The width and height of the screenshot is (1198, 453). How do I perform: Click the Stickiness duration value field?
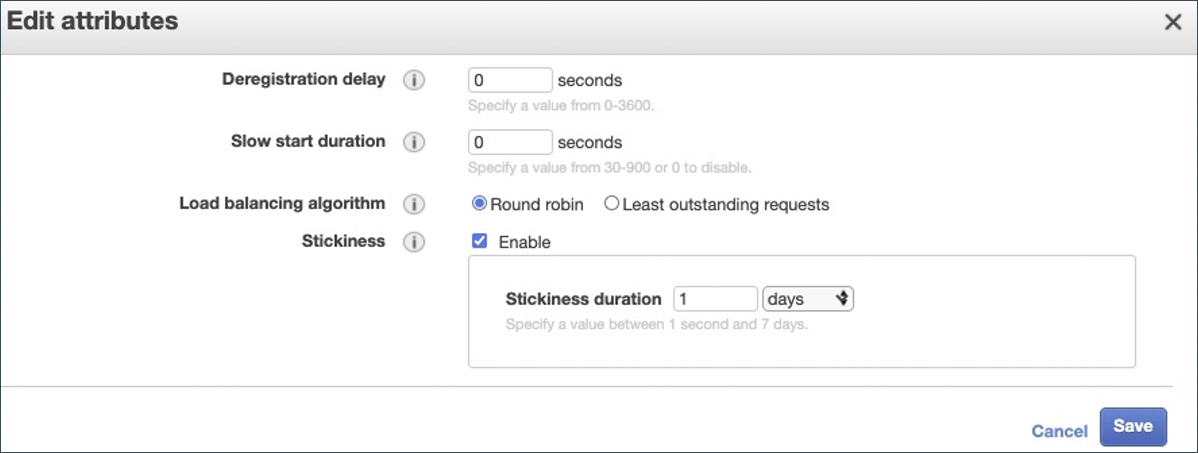tap(715, 298)
